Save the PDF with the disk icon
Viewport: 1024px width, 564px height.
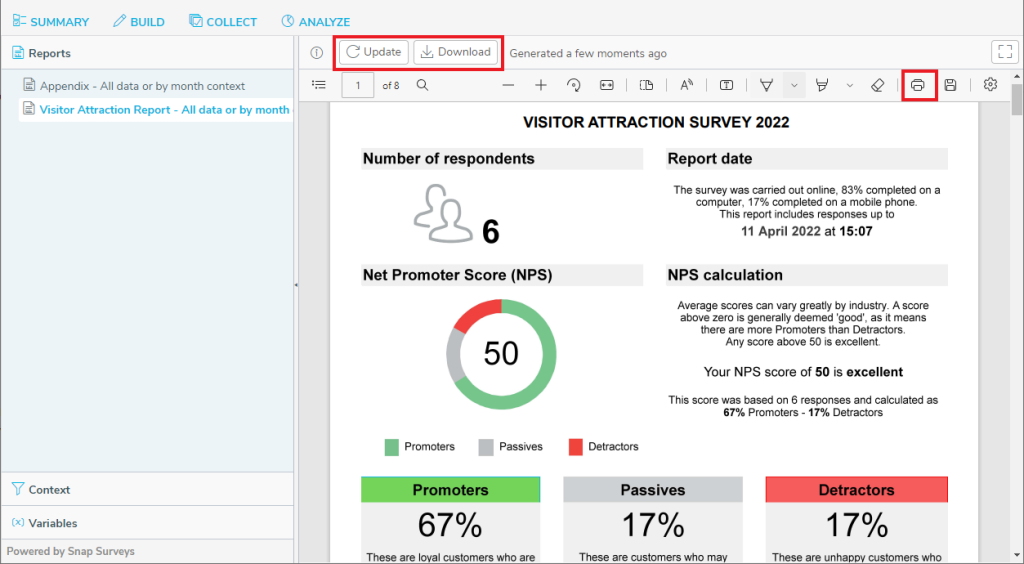click(x=950, y=85)
